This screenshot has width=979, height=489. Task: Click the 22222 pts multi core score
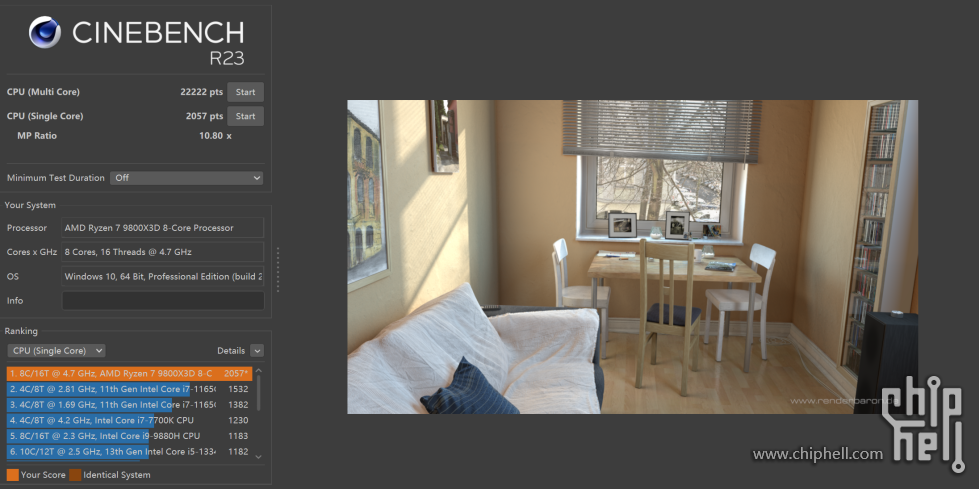(x=201, y=92)
